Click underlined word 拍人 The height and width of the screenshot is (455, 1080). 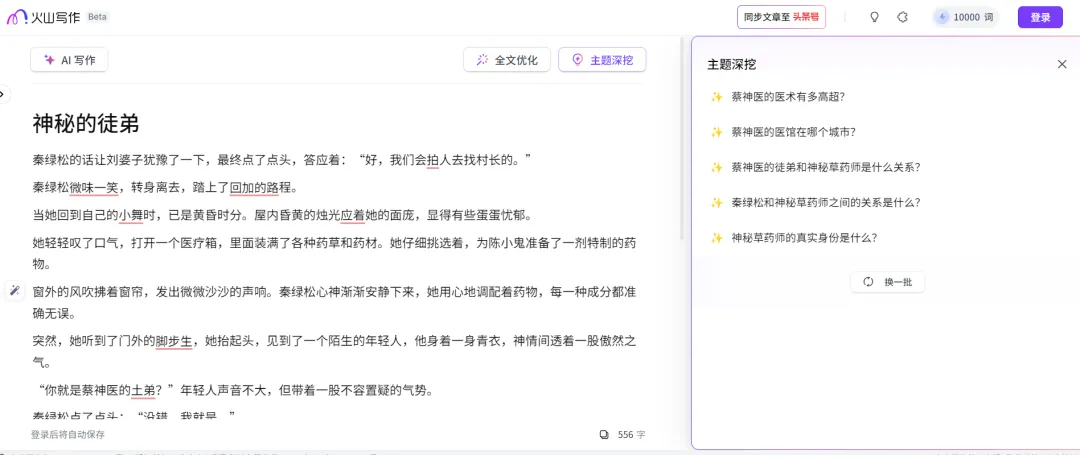pos(439,160)
